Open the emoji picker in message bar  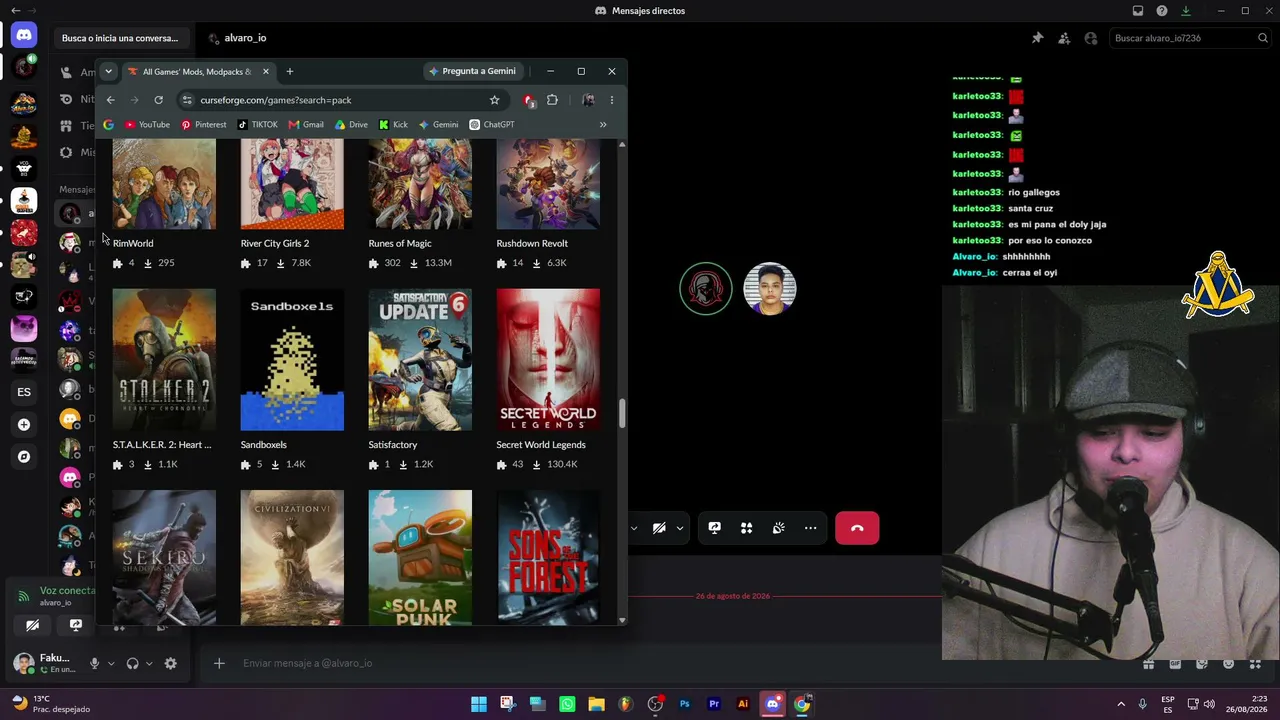(x=1229, y=664)
